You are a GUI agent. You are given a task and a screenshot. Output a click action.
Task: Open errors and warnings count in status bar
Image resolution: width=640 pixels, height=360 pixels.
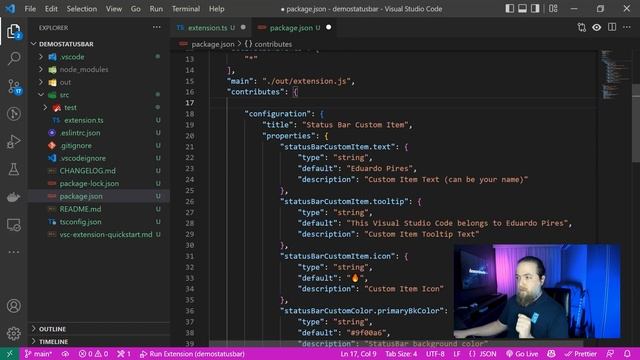tap(93, 354)
